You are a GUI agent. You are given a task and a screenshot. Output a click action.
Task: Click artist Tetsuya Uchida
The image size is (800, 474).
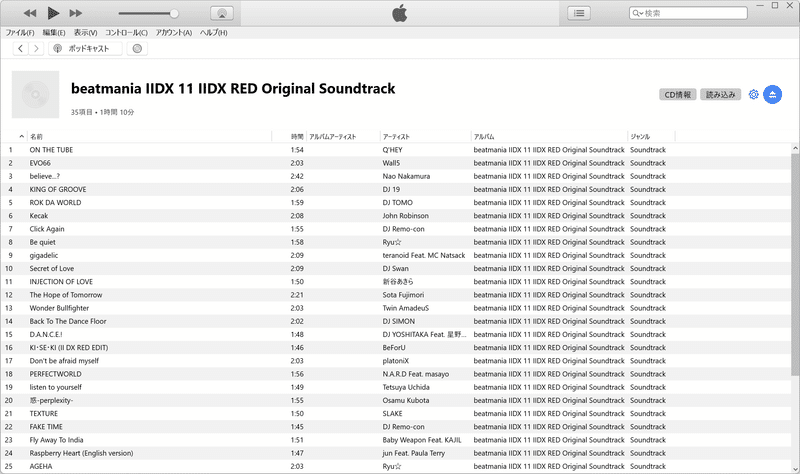[406, 387]
